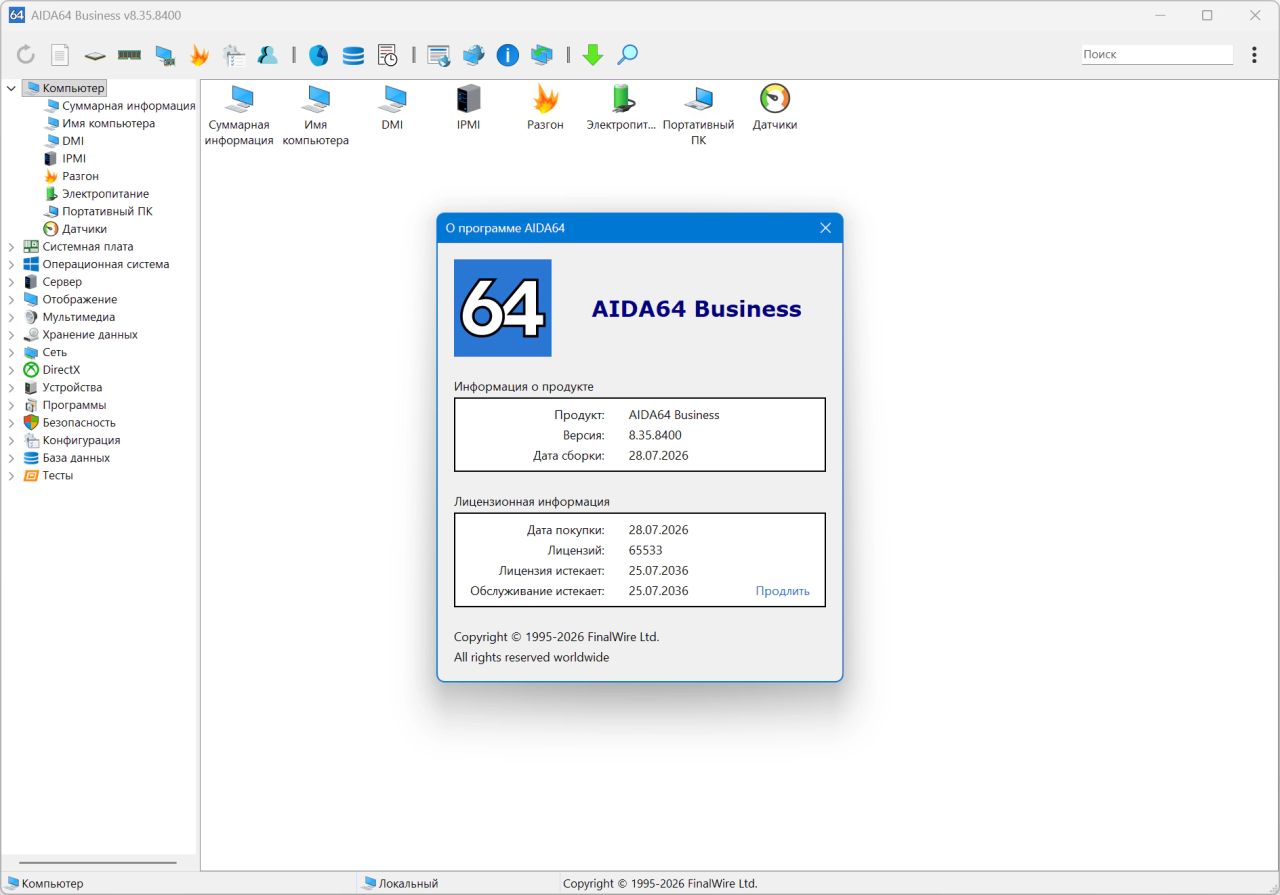Image resolution: width=1280 pixels, height=895 pixels.
Task: Select Конфигурация in the sidebar tree
Action: click(81, 440)
